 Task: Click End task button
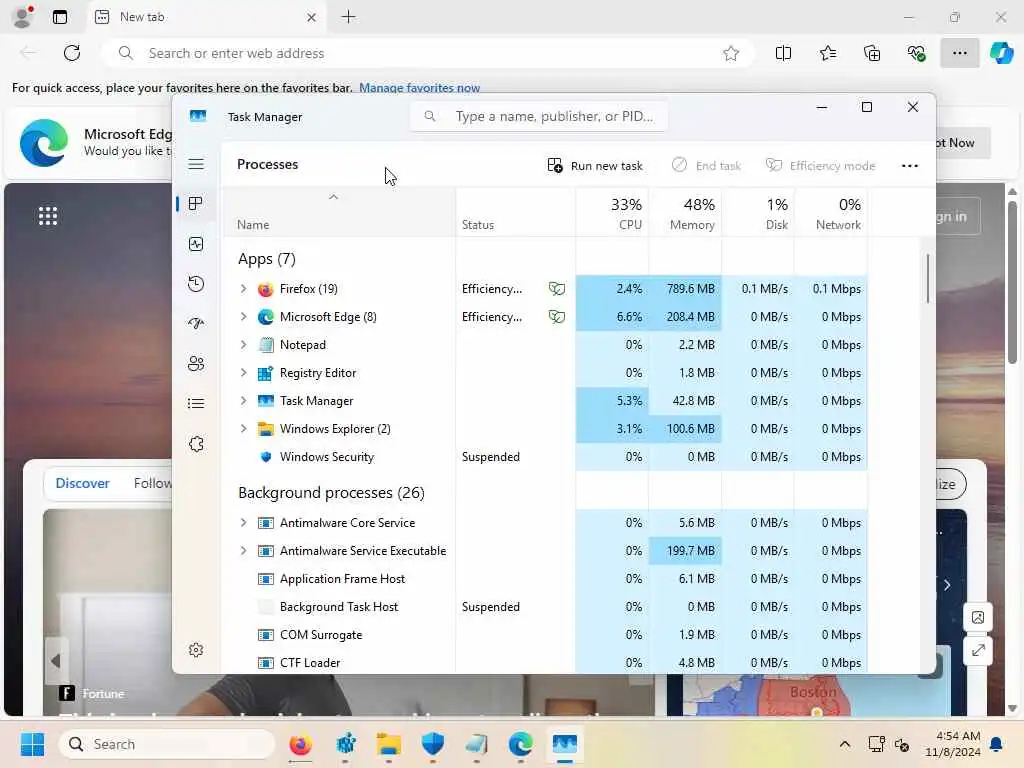(707, 166)
